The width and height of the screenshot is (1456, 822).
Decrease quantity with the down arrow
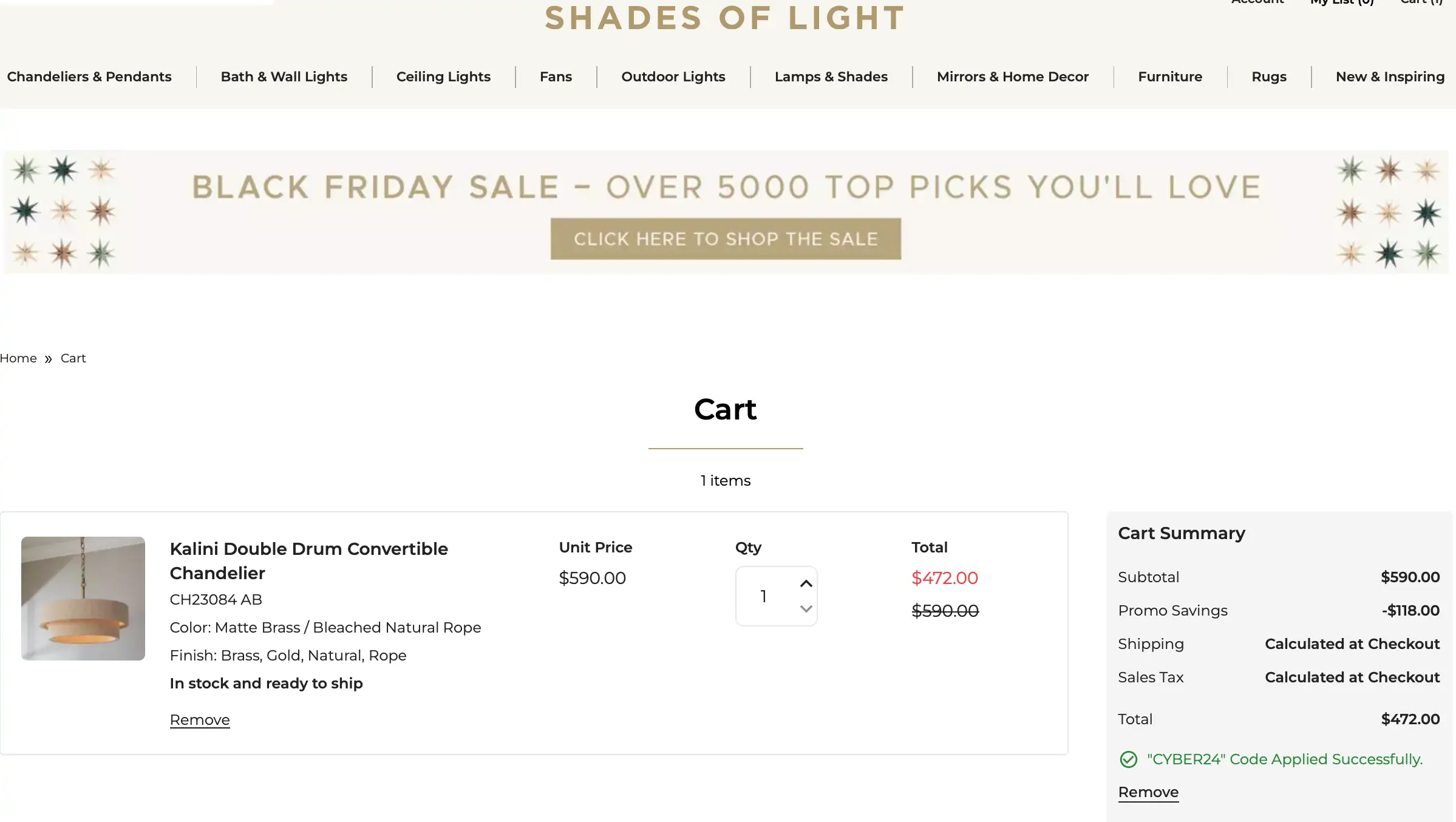tap(806, 609)
